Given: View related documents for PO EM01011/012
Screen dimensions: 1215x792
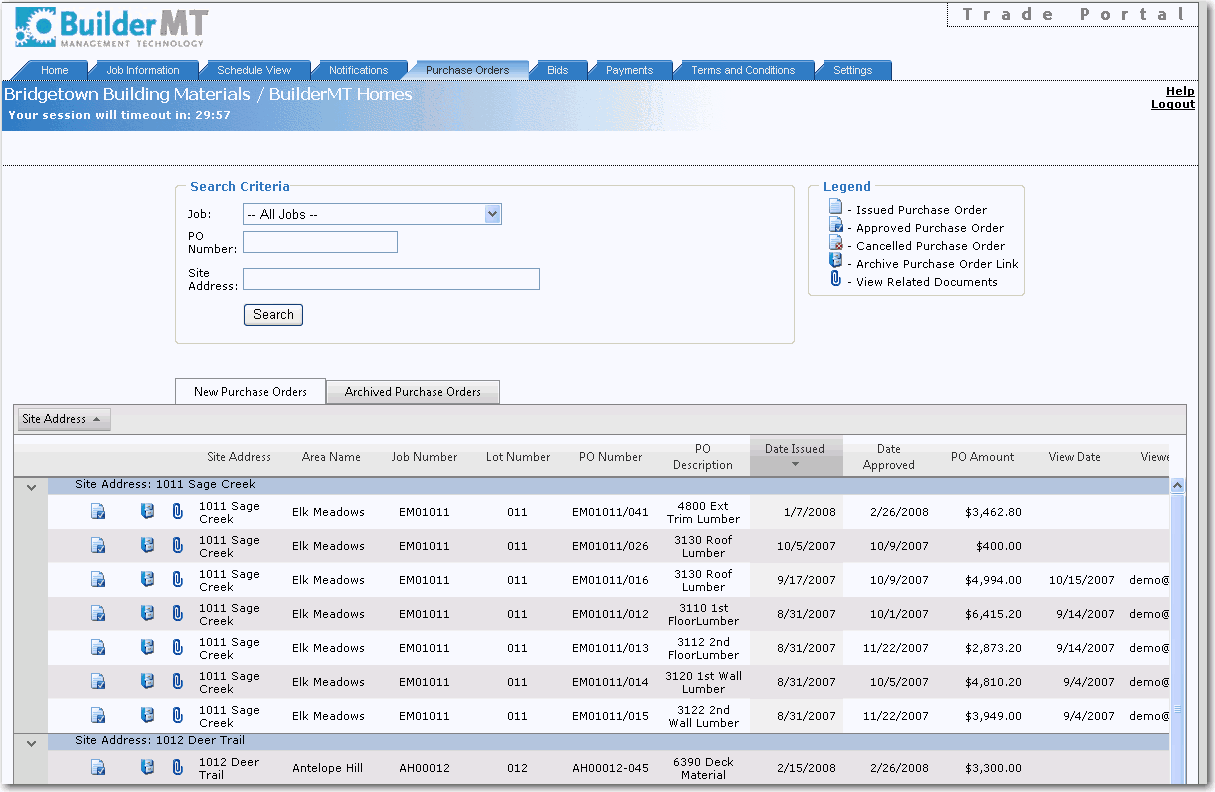Looking at the screenshot, I should pyautogui.click(x=178, y=614).
